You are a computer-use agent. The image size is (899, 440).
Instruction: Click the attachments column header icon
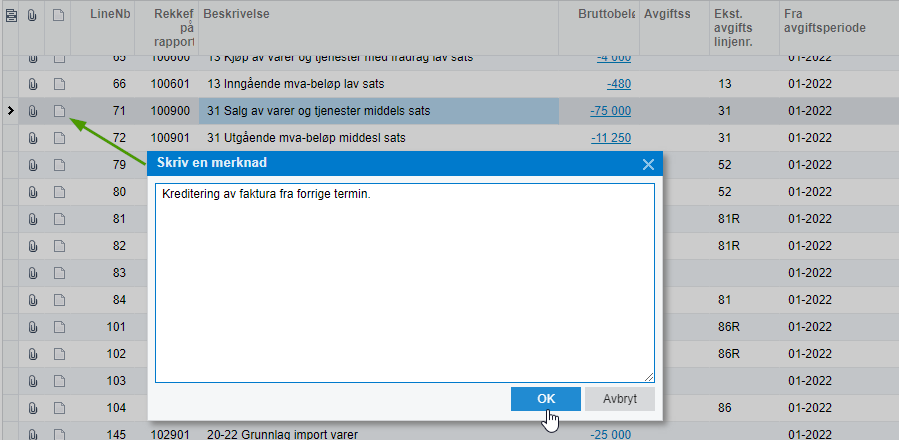[x=32, y=16]
